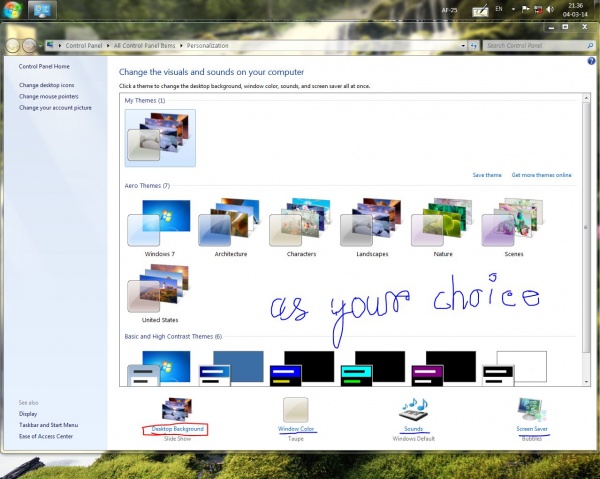Click the Save theme link
This screenshot has height=479, width=600.
[x=487, y=175]
